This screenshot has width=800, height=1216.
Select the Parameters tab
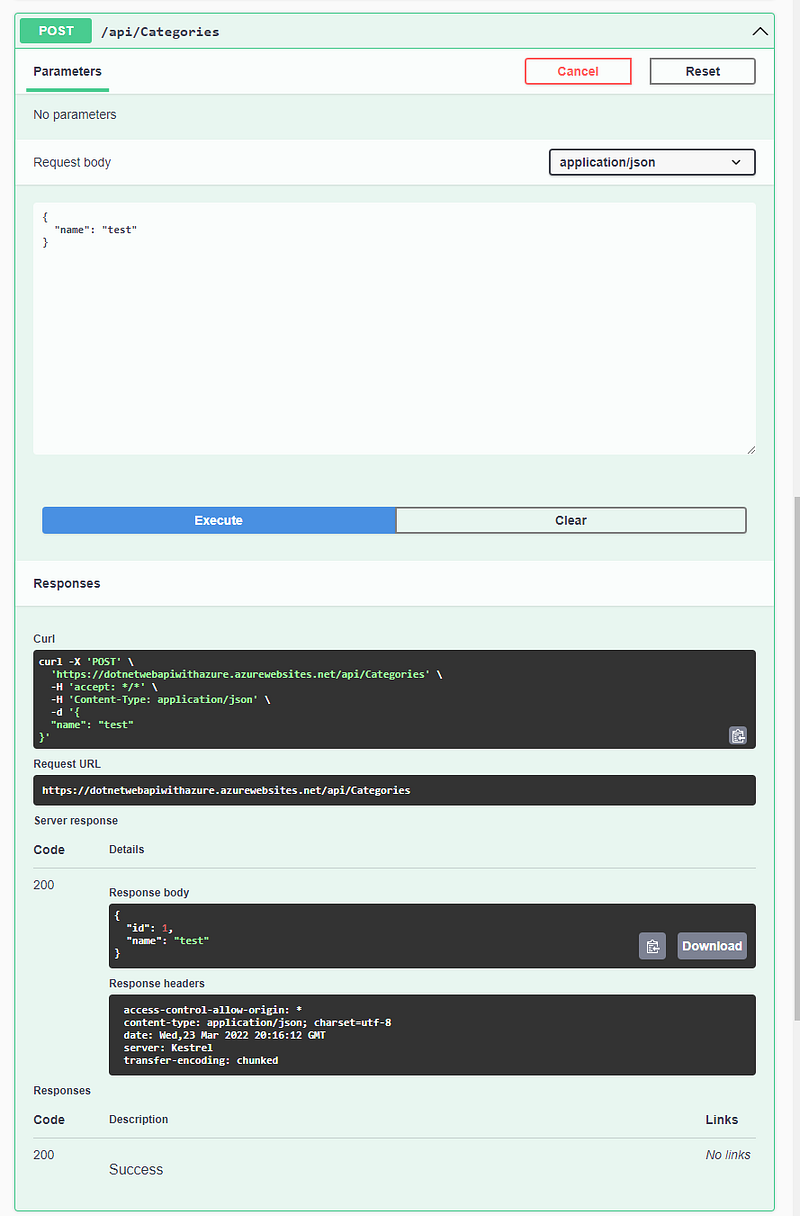pos(67,72)
